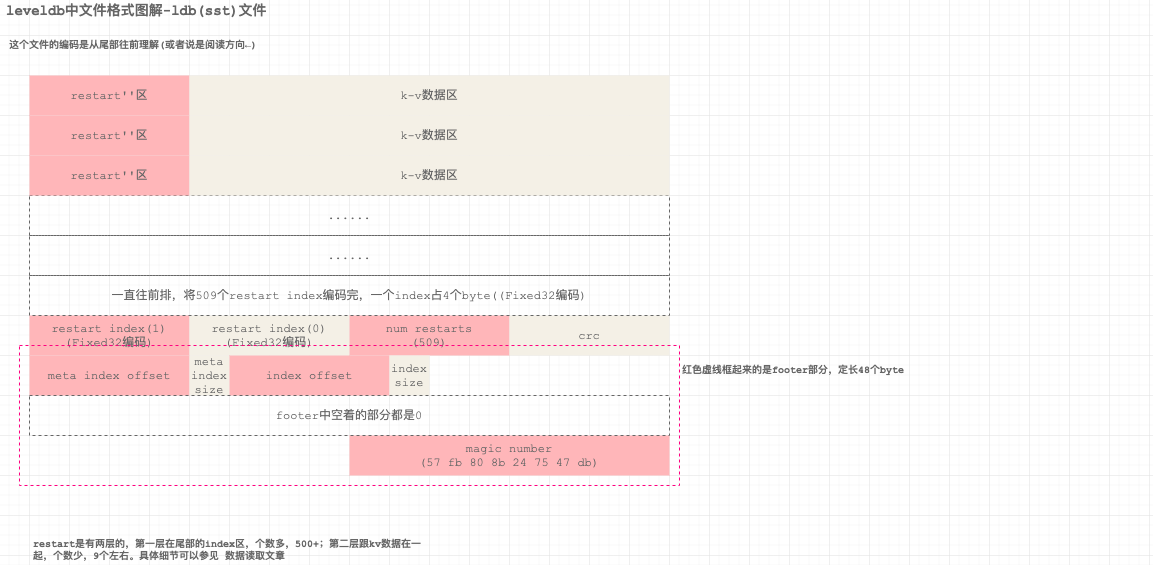Select the 'magic number' block

[510, 455]
